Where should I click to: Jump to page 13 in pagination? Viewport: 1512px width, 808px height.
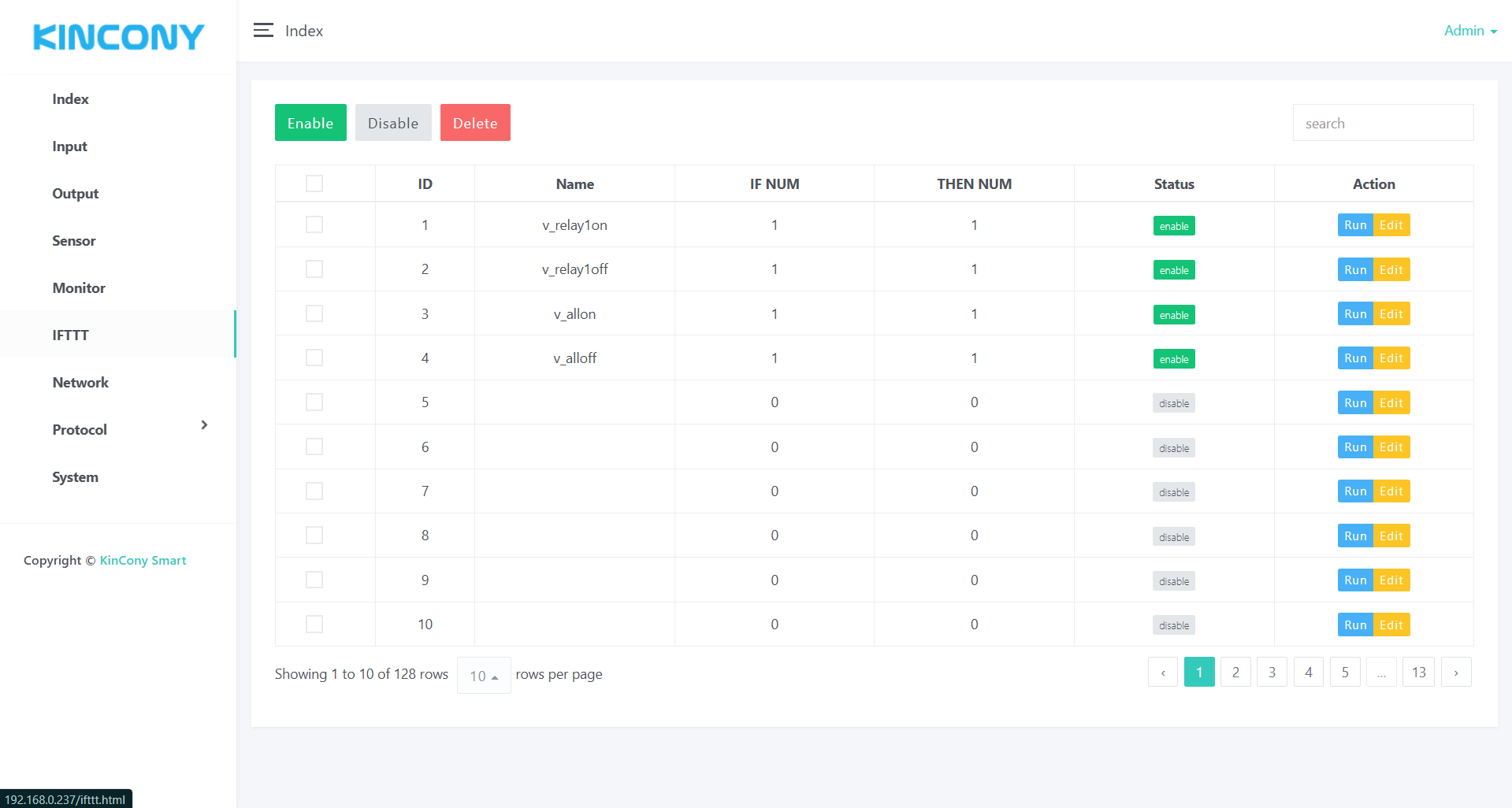[x=1418, y=673]
